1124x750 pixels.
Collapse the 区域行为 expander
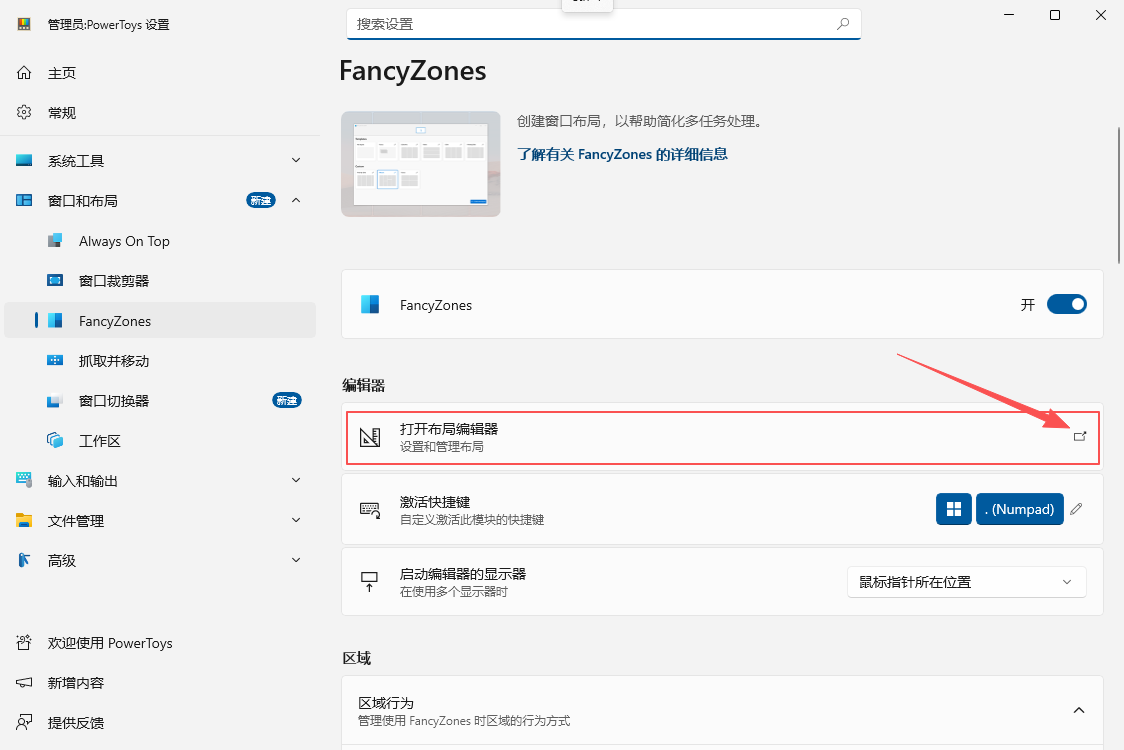click(x=1078, y=711)
